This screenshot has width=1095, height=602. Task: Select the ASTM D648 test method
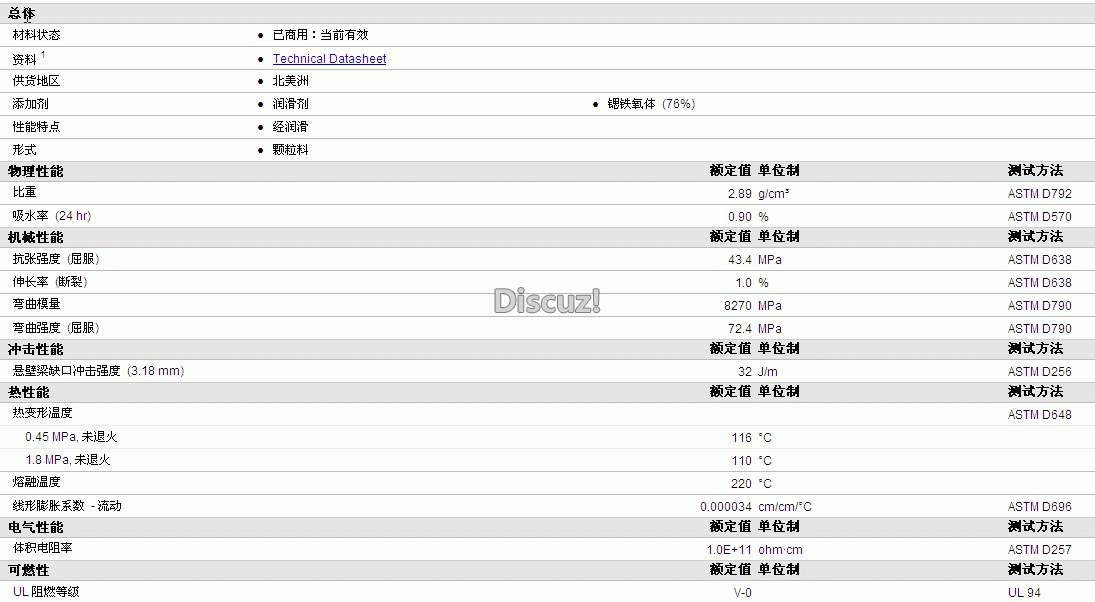click(1039, 415)
